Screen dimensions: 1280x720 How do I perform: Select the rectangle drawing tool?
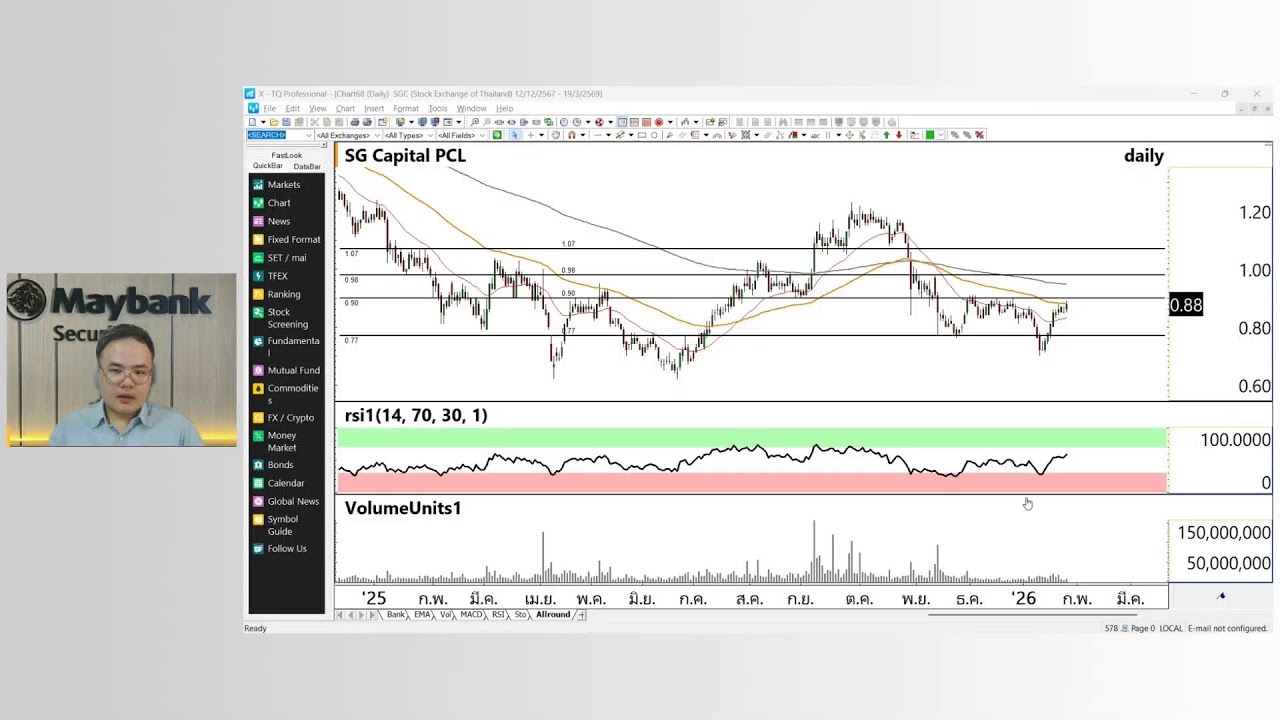point(642,135)
